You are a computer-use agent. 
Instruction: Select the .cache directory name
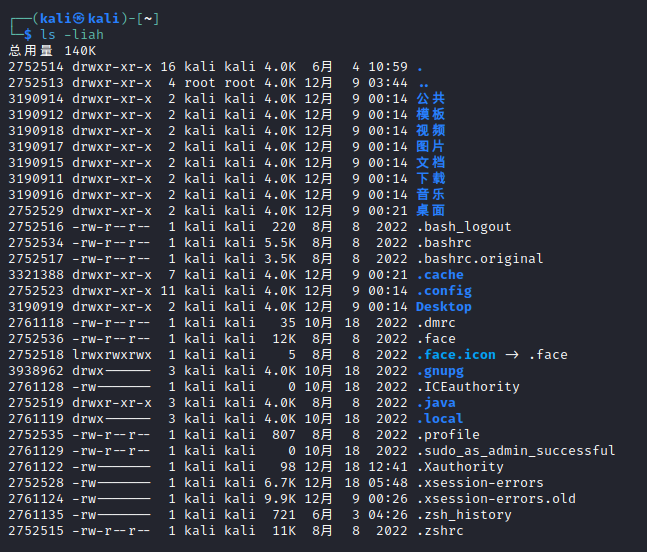[x=439, y=274]
